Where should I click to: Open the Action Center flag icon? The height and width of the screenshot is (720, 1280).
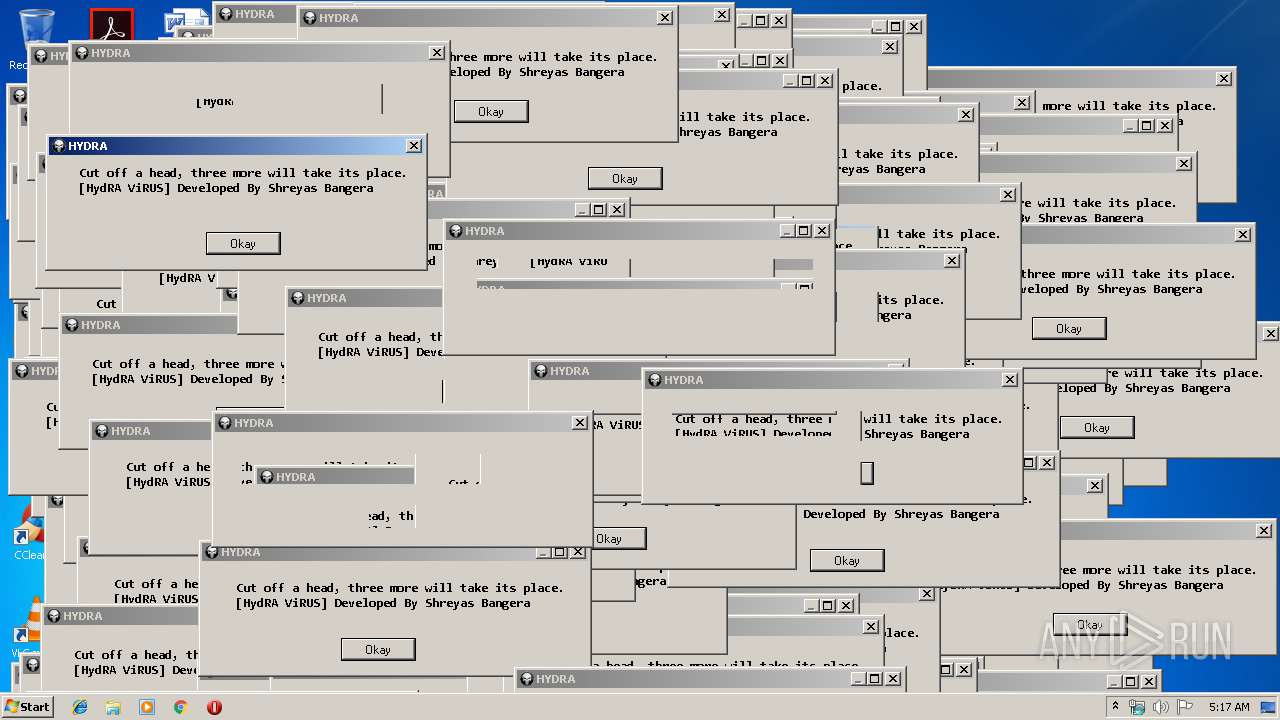click(x=1184, y=707)
